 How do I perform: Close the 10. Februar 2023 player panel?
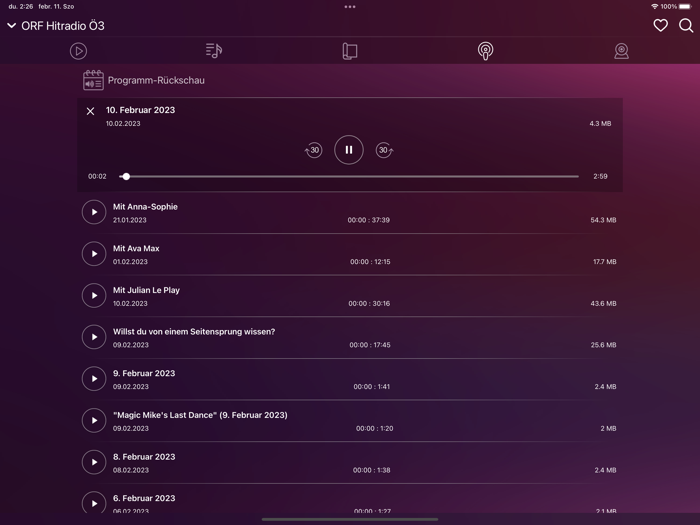(x=90, y=111)
